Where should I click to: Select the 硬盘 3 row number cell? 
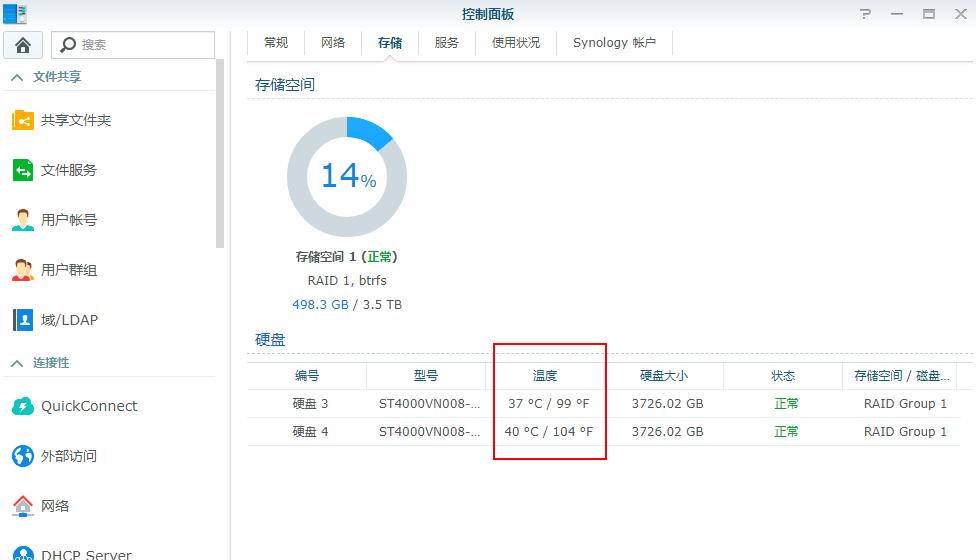click(x=310, y=404)
